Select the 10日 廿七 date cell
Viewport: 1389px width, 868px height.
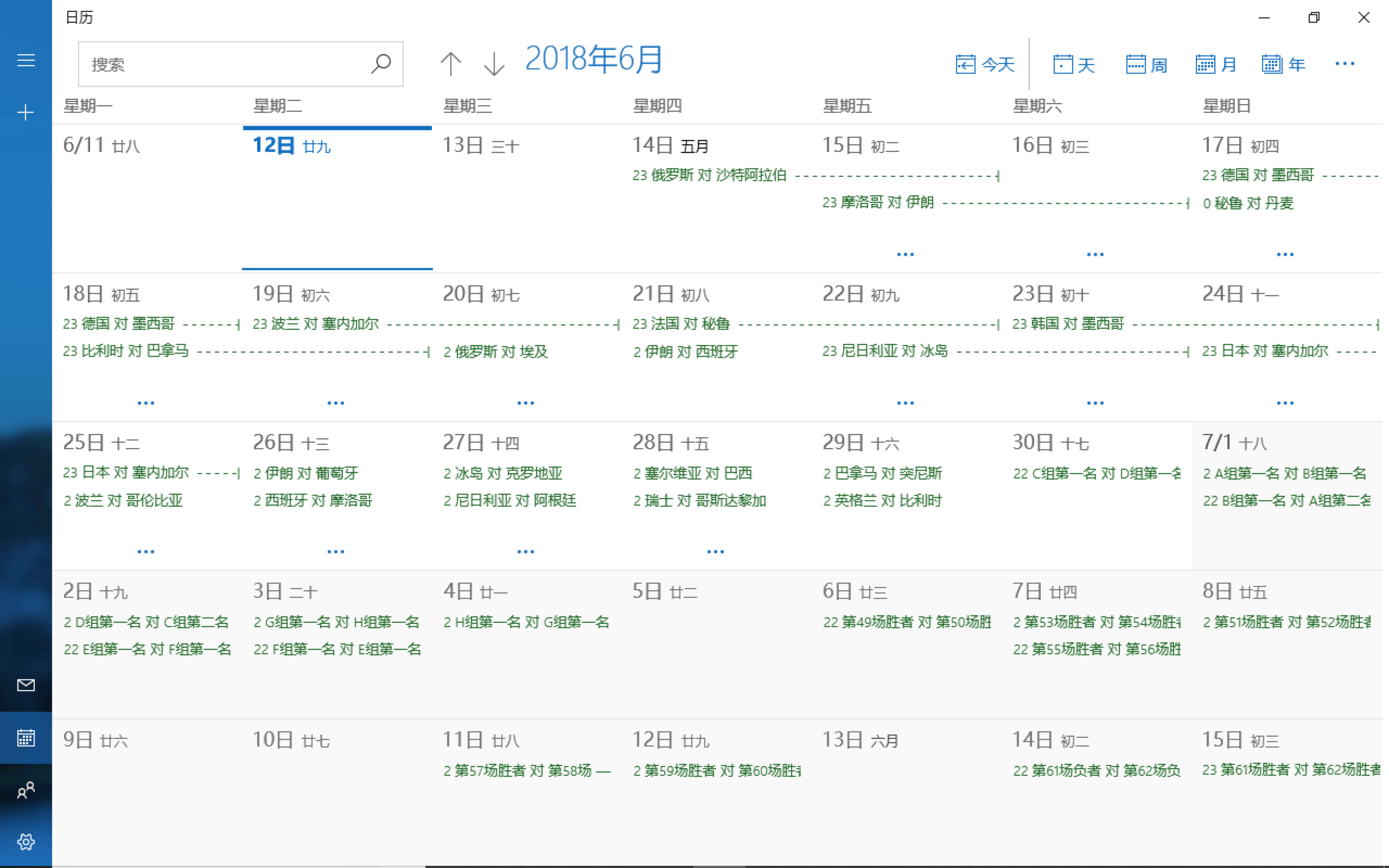[337, 792]
